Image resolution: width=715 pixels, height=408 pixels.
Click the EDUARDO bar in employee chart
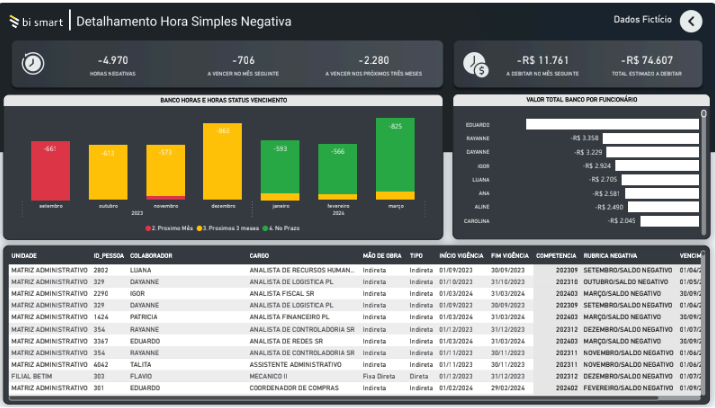click(612, 124)
